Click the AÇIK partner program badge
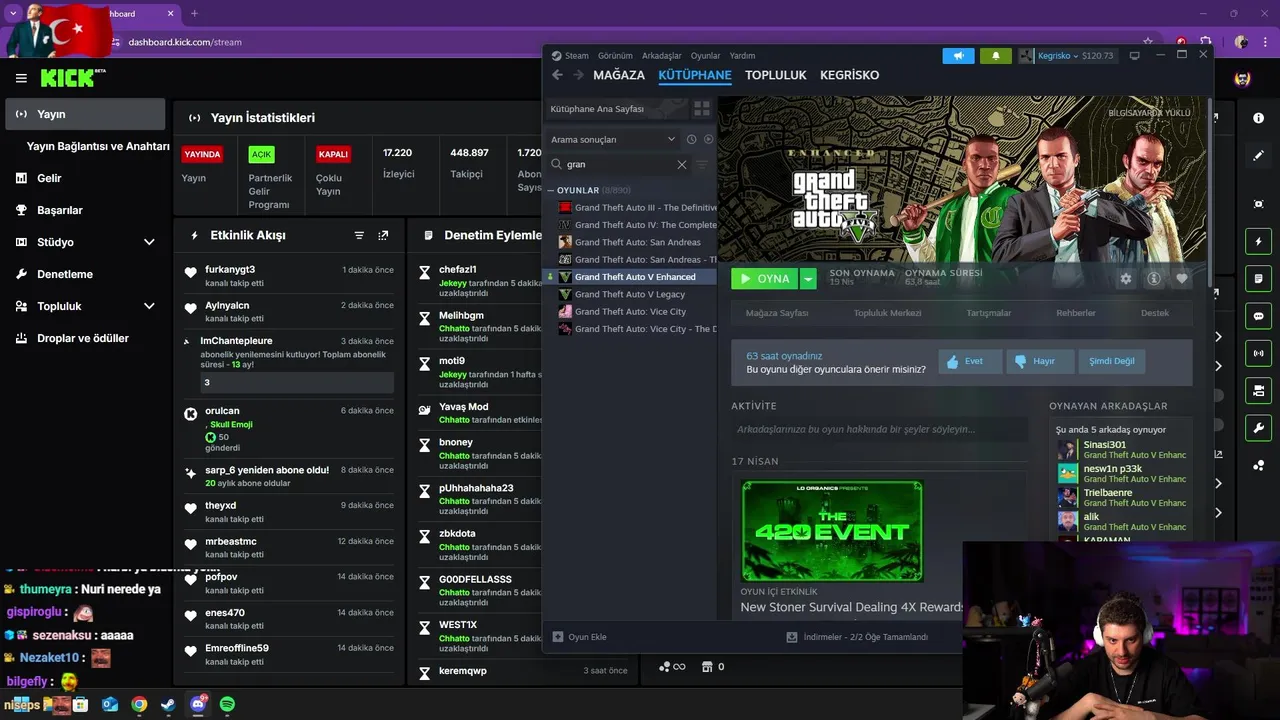1280x720 pixels. tap(261, 154)
